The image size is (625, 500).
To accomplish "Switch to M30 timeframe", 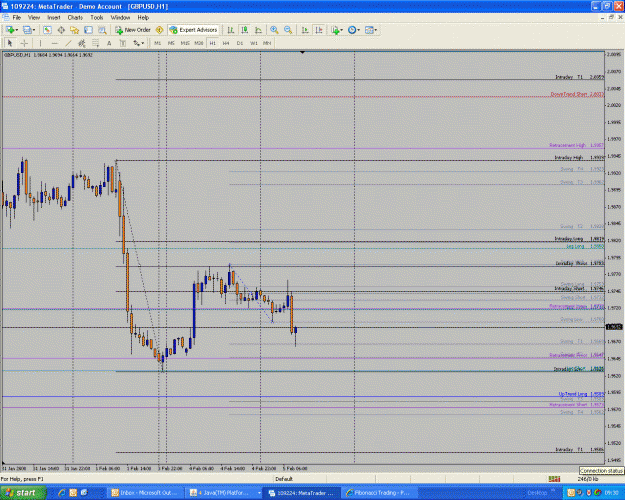I will 199,43.
